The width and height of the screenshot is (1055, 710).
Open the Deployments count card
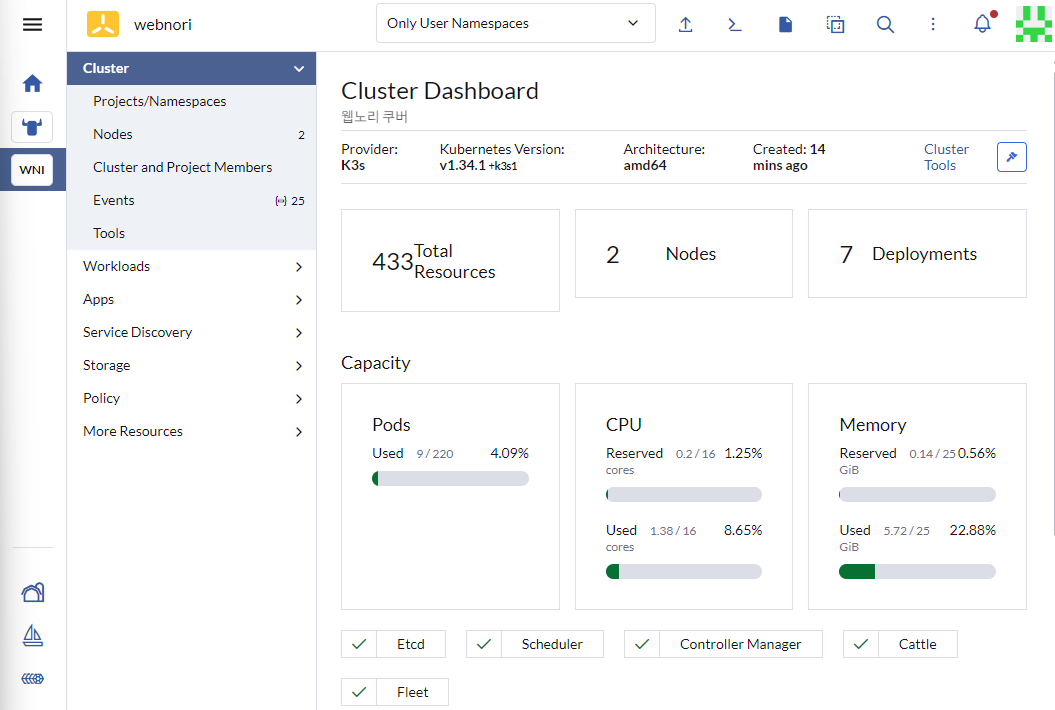coord(917,254)
